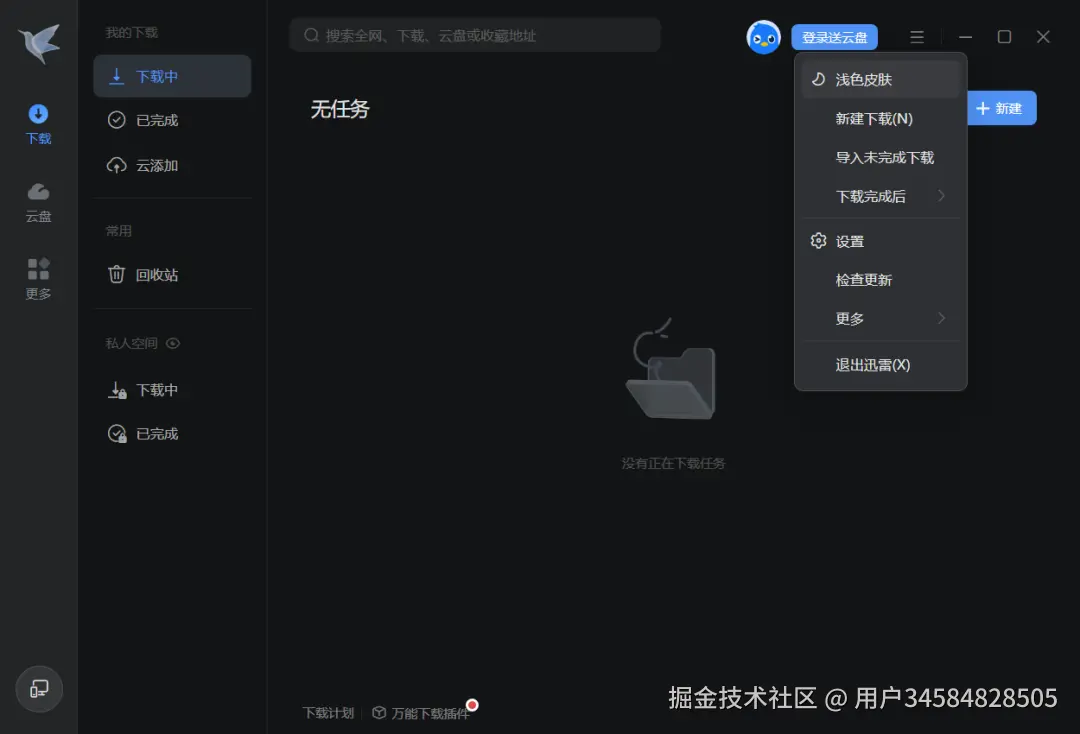Click the device icon at bottom-left rail
This screenshot has height=734, width=1080.
pos(39,689)
